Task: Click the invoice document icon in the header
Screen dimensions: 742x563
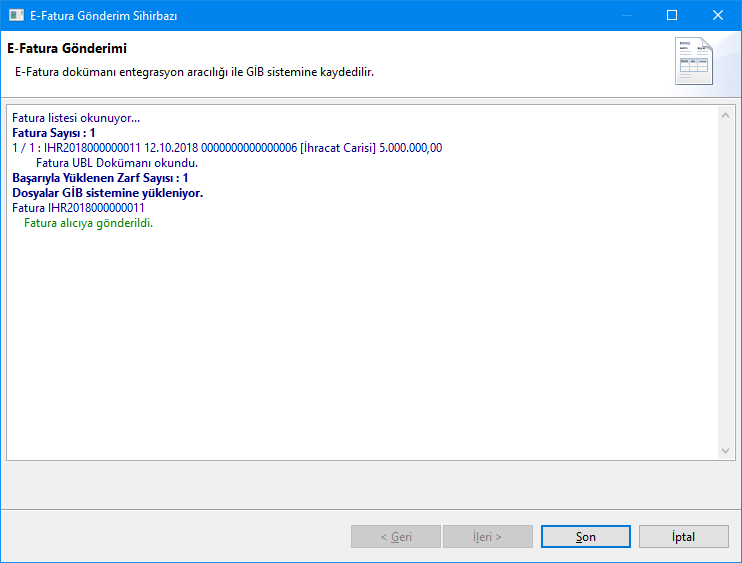Action: click(x=694, y=62)
